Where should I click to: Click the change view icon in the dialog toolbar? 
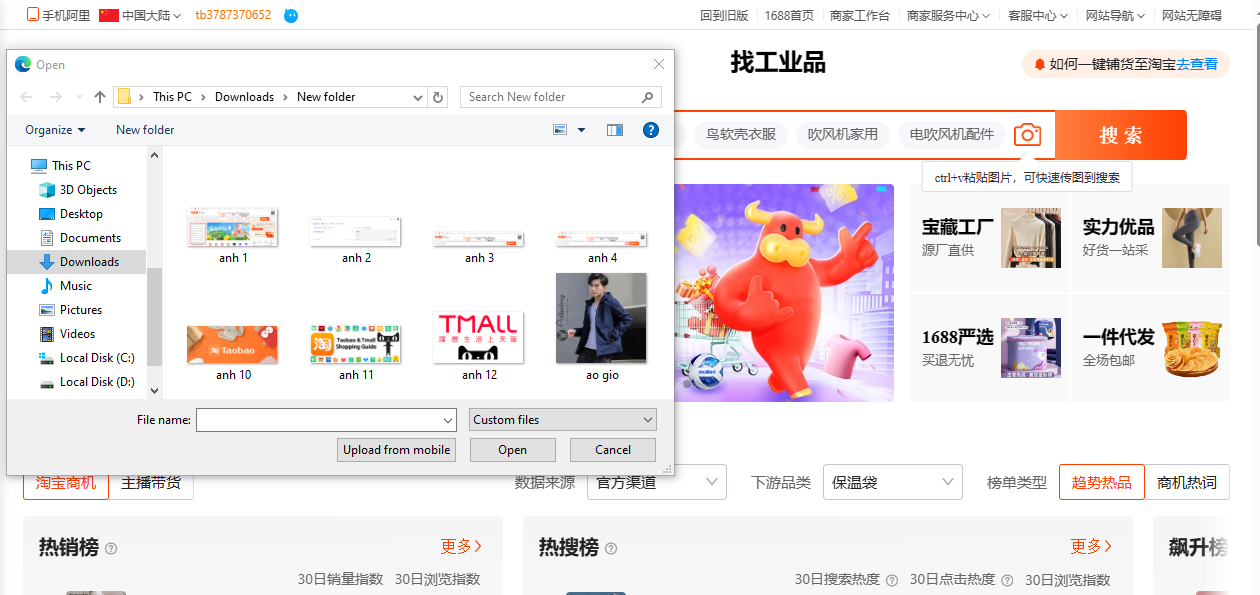[560, 130]
